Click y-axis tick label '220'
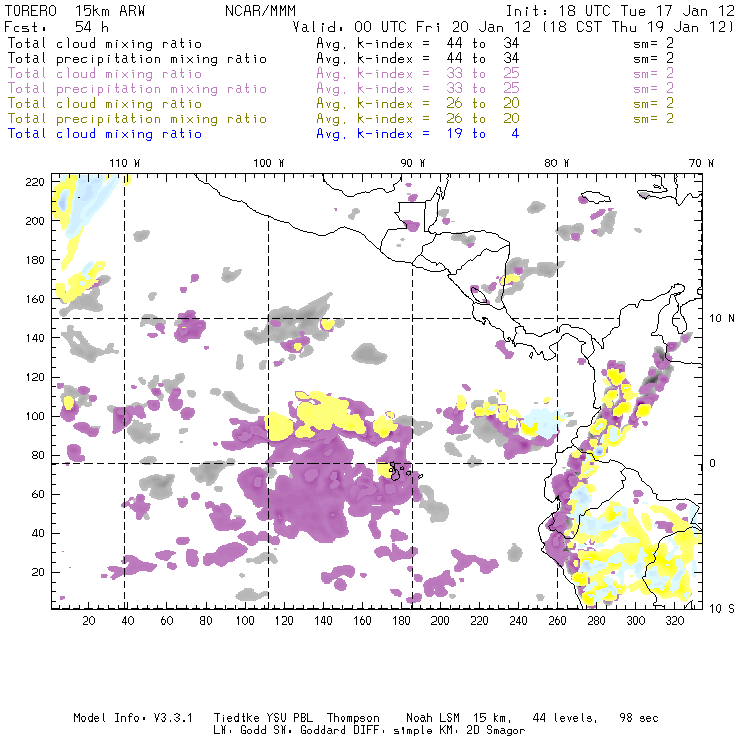This screenshot has width=740, height=740. point(35,182)
